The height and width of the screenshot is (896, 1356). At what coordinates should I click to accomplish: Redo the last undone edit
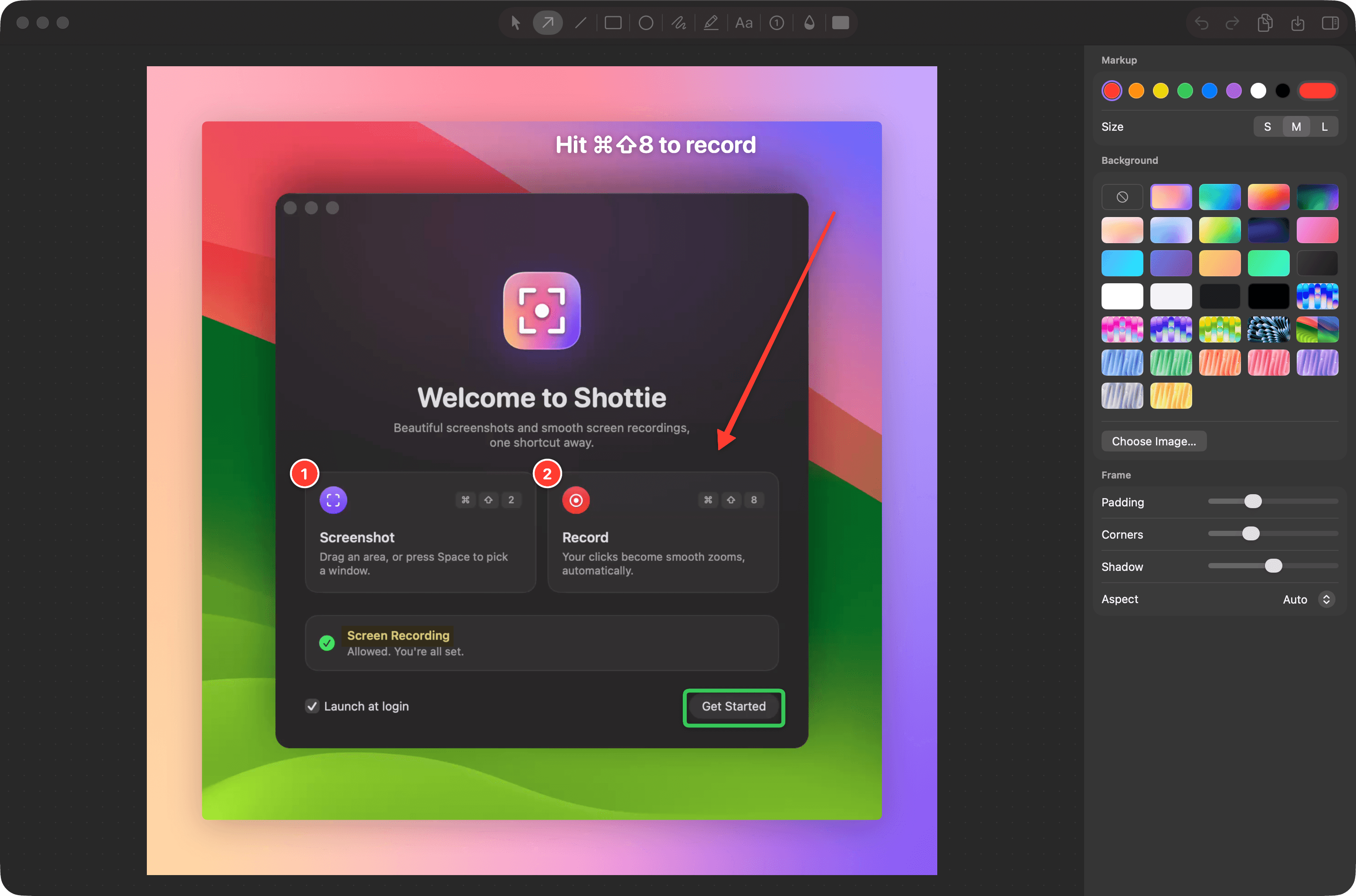tap(1233, 23)
